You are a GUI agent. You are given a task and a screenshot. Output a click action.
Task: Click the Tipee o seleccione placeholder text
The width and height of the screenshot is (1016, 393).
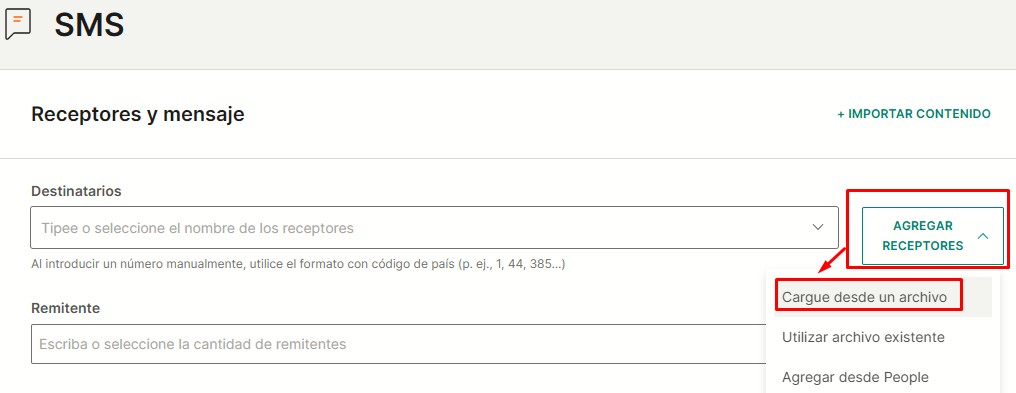[x=198, y=228]
